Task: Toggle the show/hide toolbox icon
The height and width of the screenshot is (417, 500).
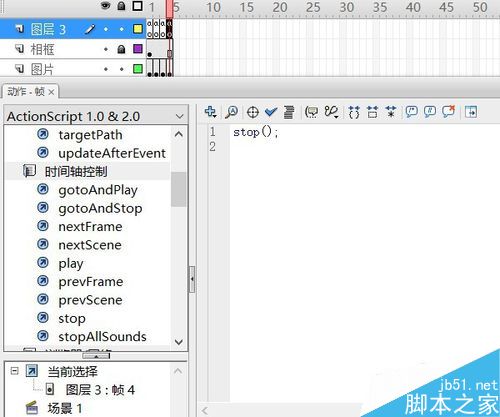Action: [x=471, y=112]
